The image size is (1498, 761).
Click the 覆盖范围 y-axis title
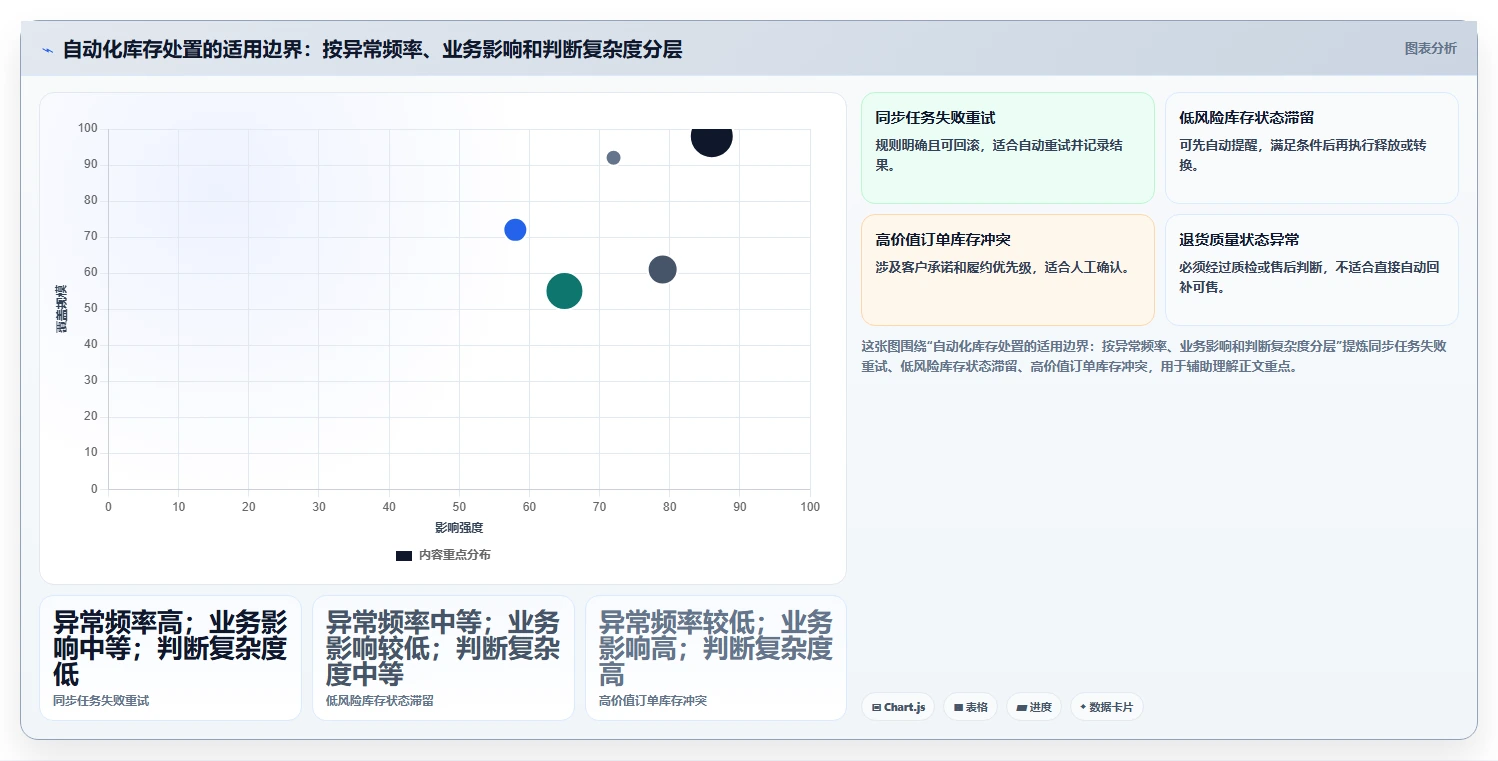(62, 309)
